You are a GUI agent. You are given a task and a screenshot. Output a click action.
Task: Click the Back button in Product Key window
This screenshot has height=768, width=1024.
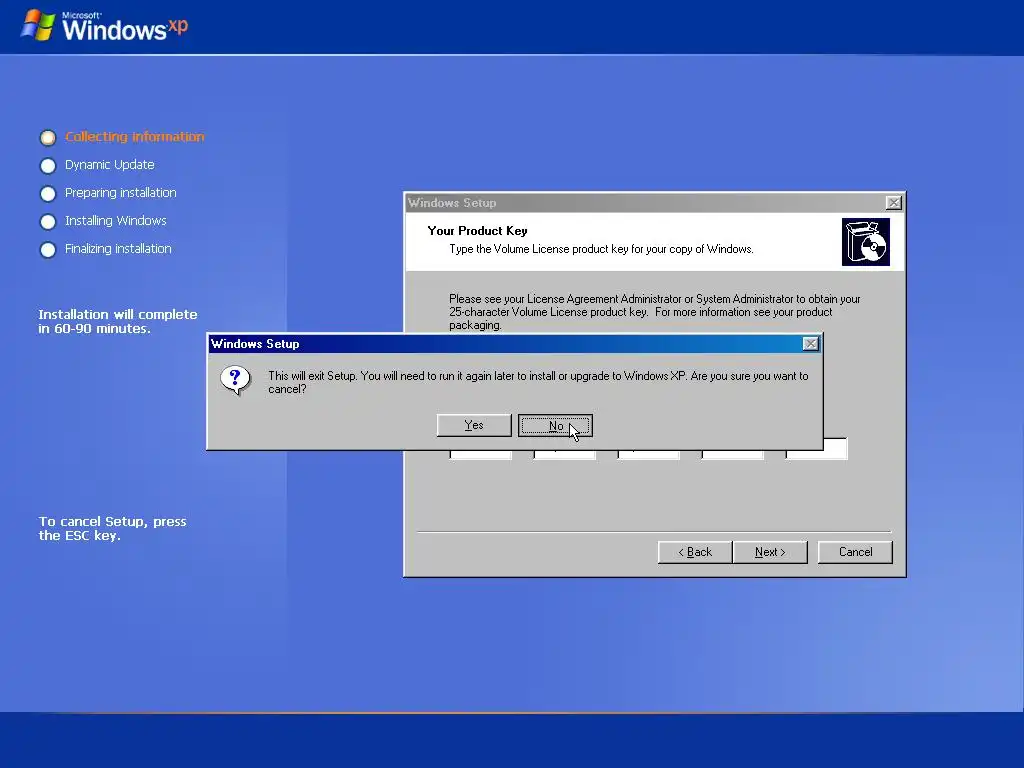695,552
